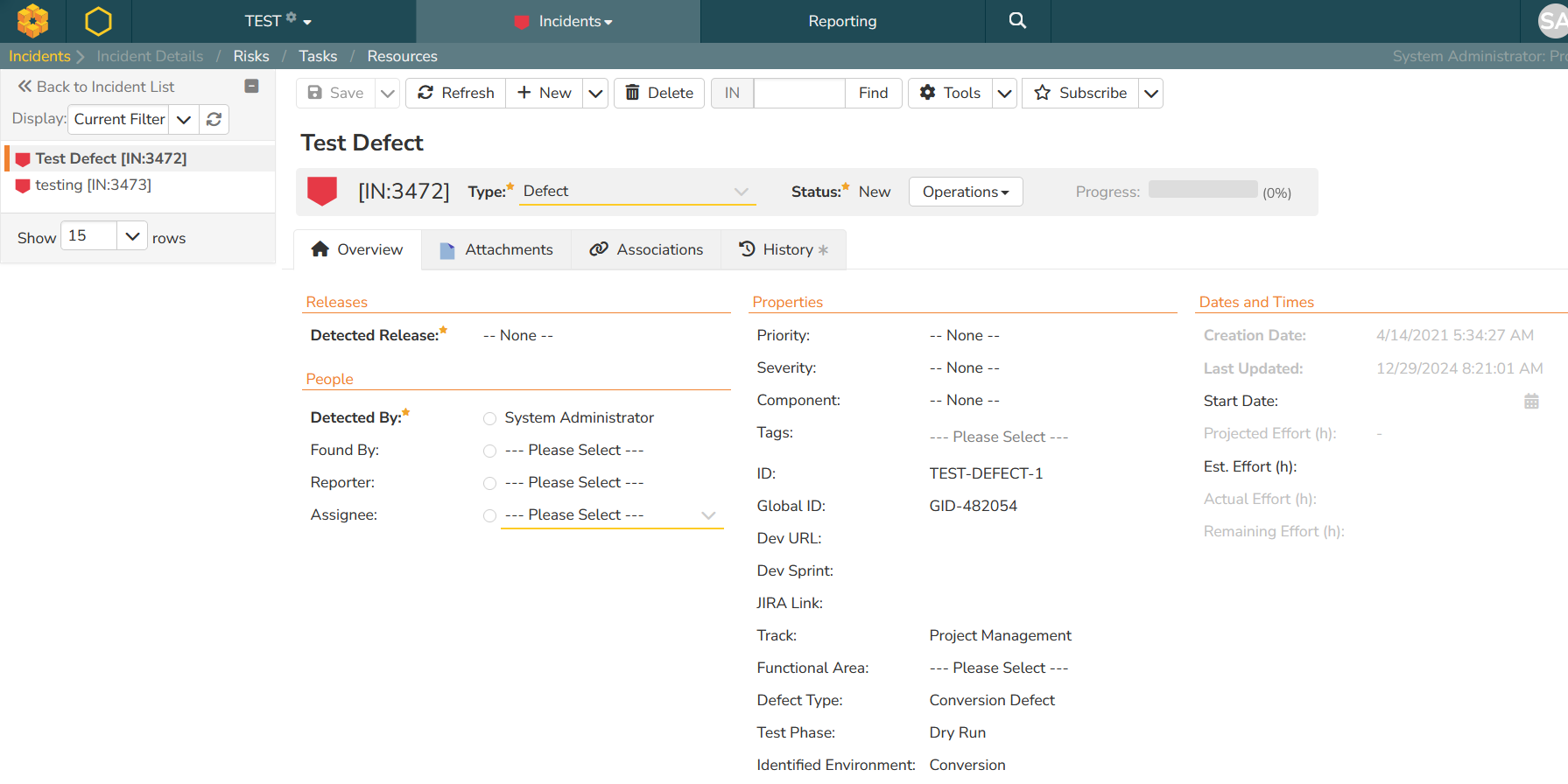Screen dimensions: 1568x784
Task: Expand the Type Defect dropdown
Action: 741,192
